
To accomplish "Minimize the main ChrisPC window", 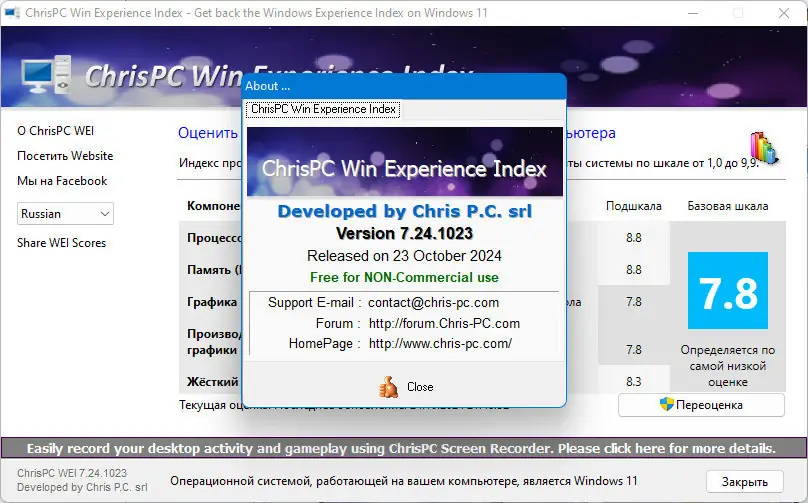I will (x=693, y=13).
